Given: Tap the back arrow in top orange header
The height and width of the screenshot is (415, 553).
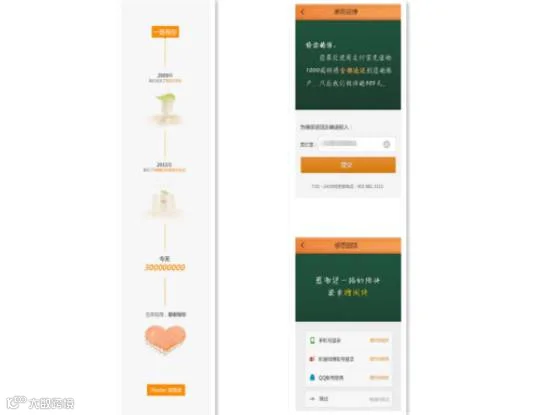Looking at the screenshot, I should coord(302,12).
